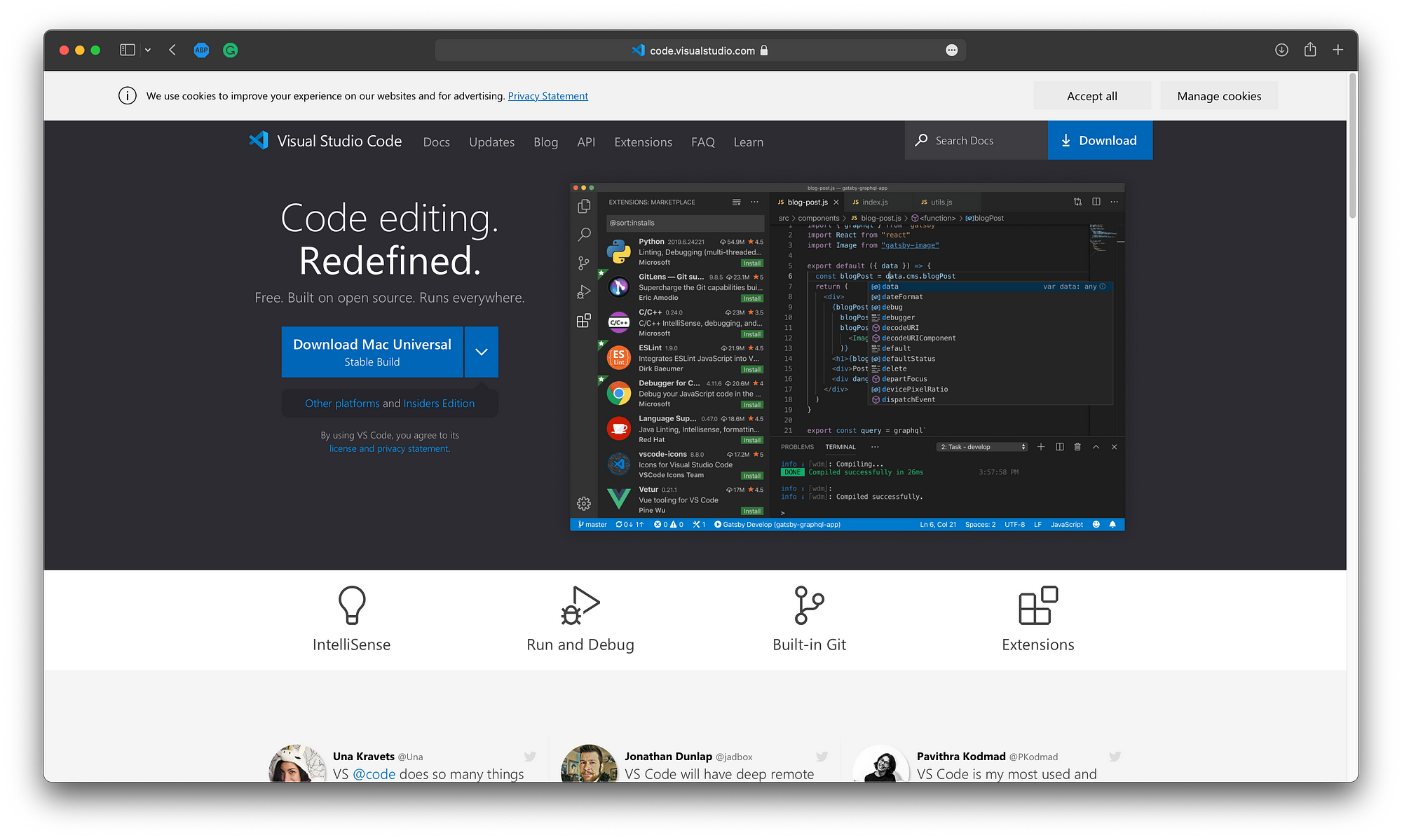This screenshot has height=840, width=1402.
Task: Click the Search Docs input field
Action: click(985, 141)
